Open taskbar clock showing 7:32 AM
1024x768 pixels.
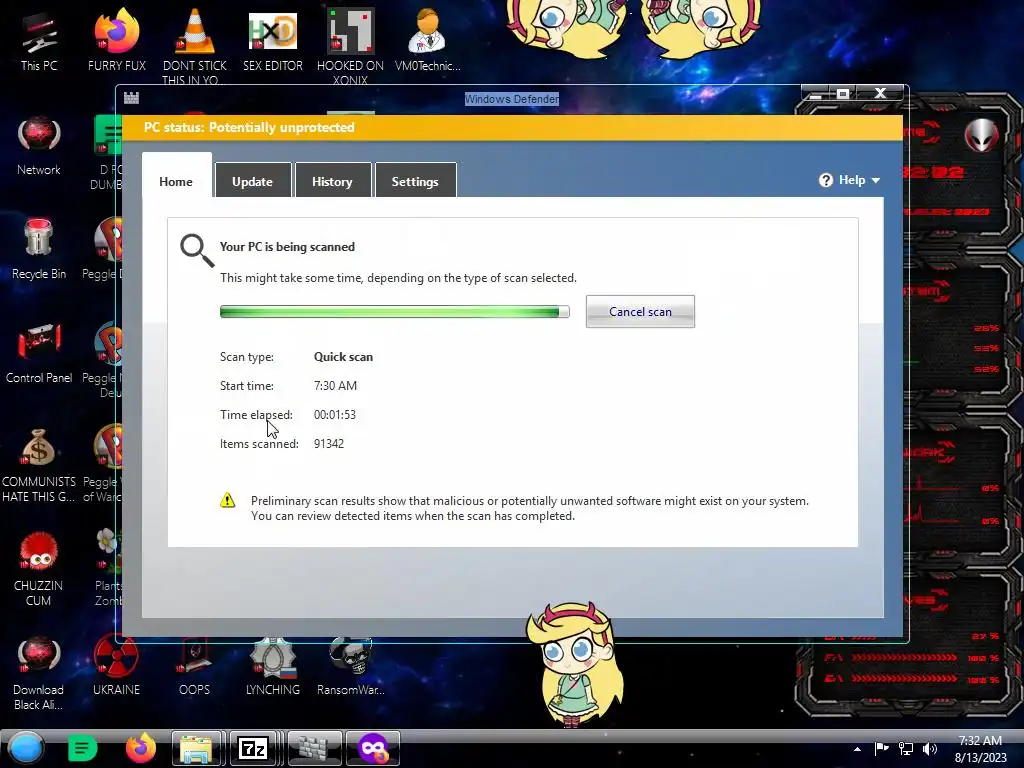tap(980, 748)
